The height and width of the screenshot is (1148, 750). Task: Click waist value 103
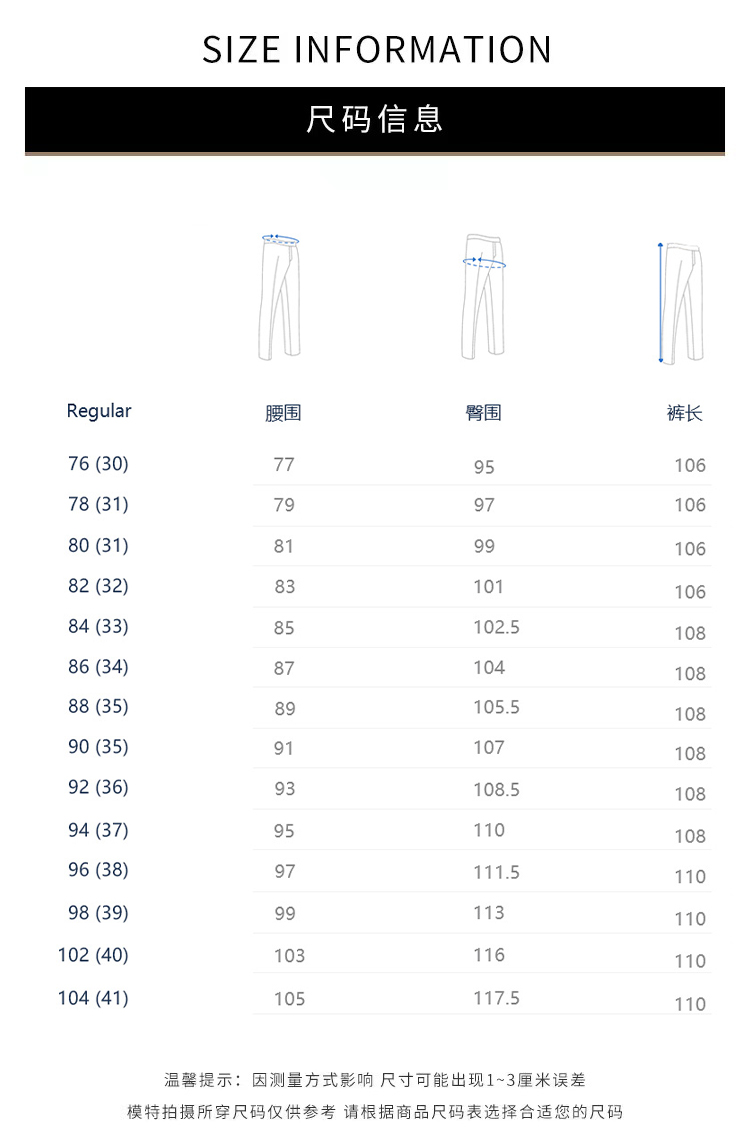[x=289, y=956]
